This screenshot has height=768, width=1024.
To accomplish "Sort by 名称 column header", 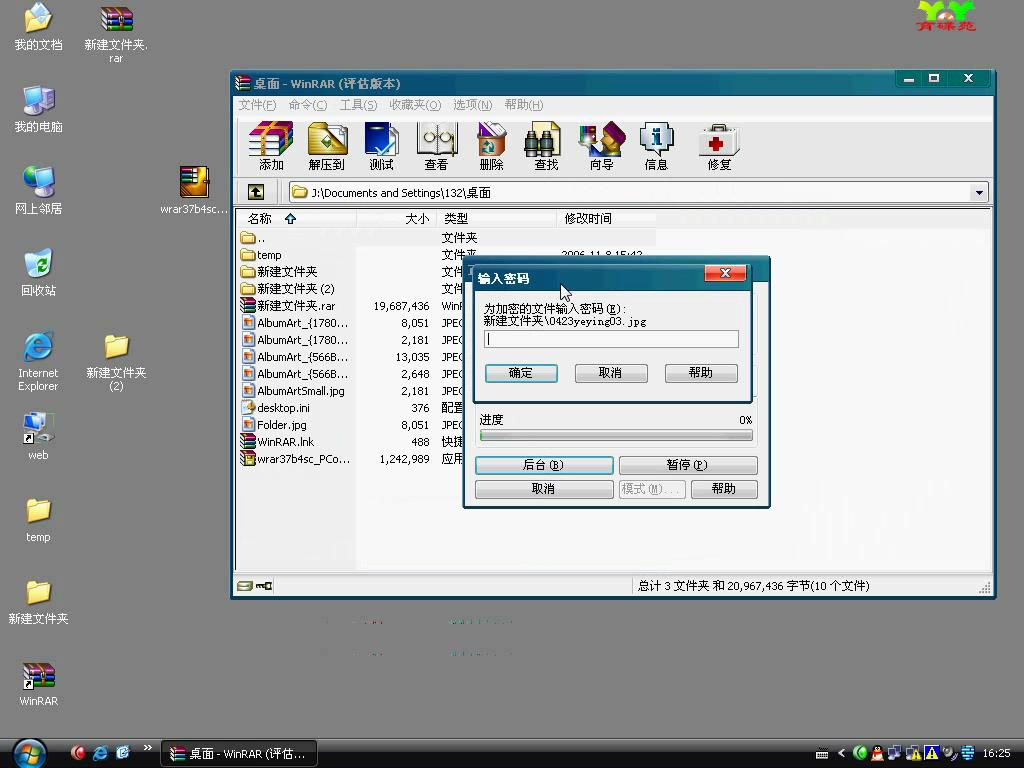I will (x=296, y=219).
